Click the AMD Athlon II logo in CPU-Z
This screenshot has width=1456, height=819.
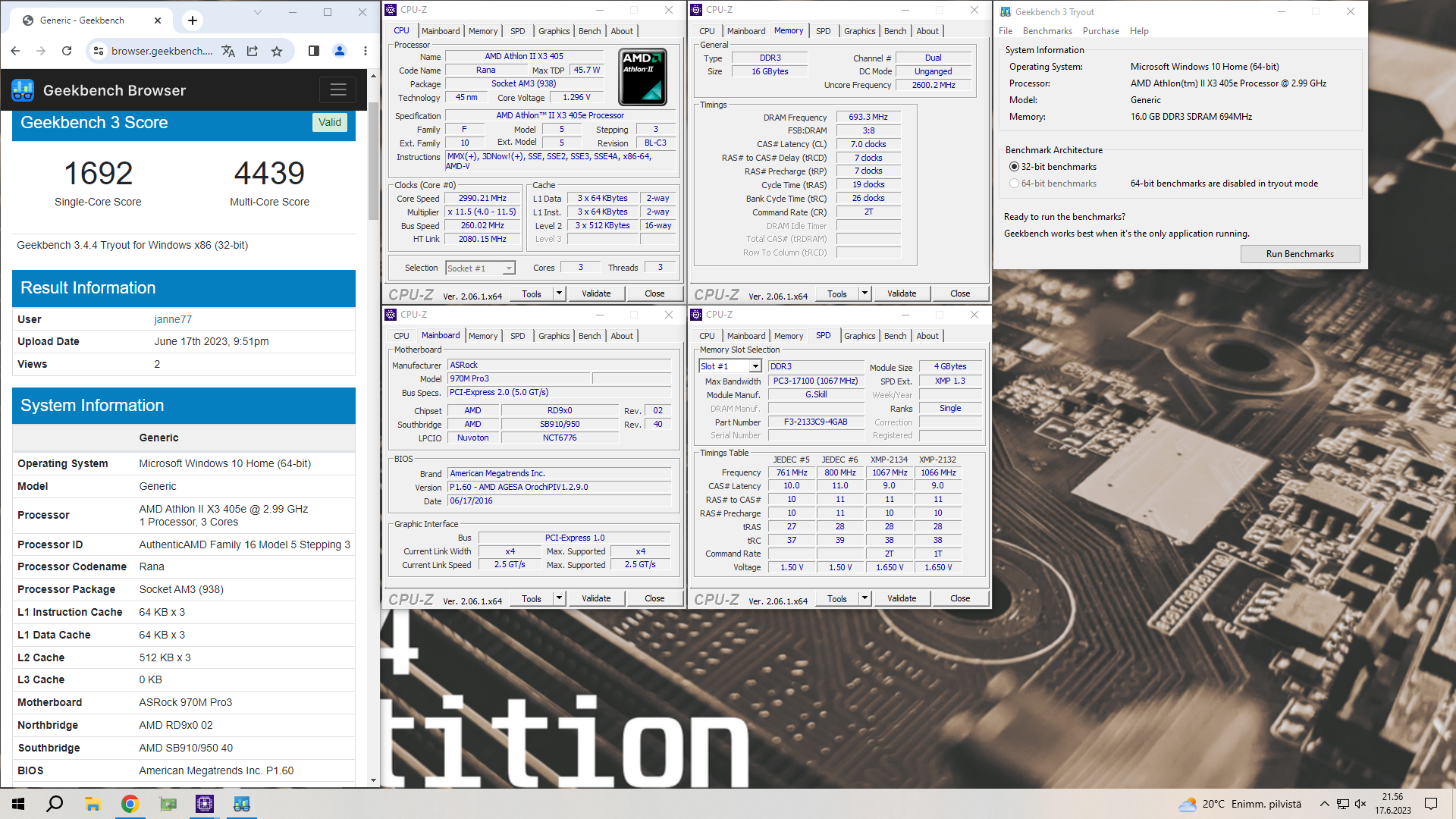(643, 77)
